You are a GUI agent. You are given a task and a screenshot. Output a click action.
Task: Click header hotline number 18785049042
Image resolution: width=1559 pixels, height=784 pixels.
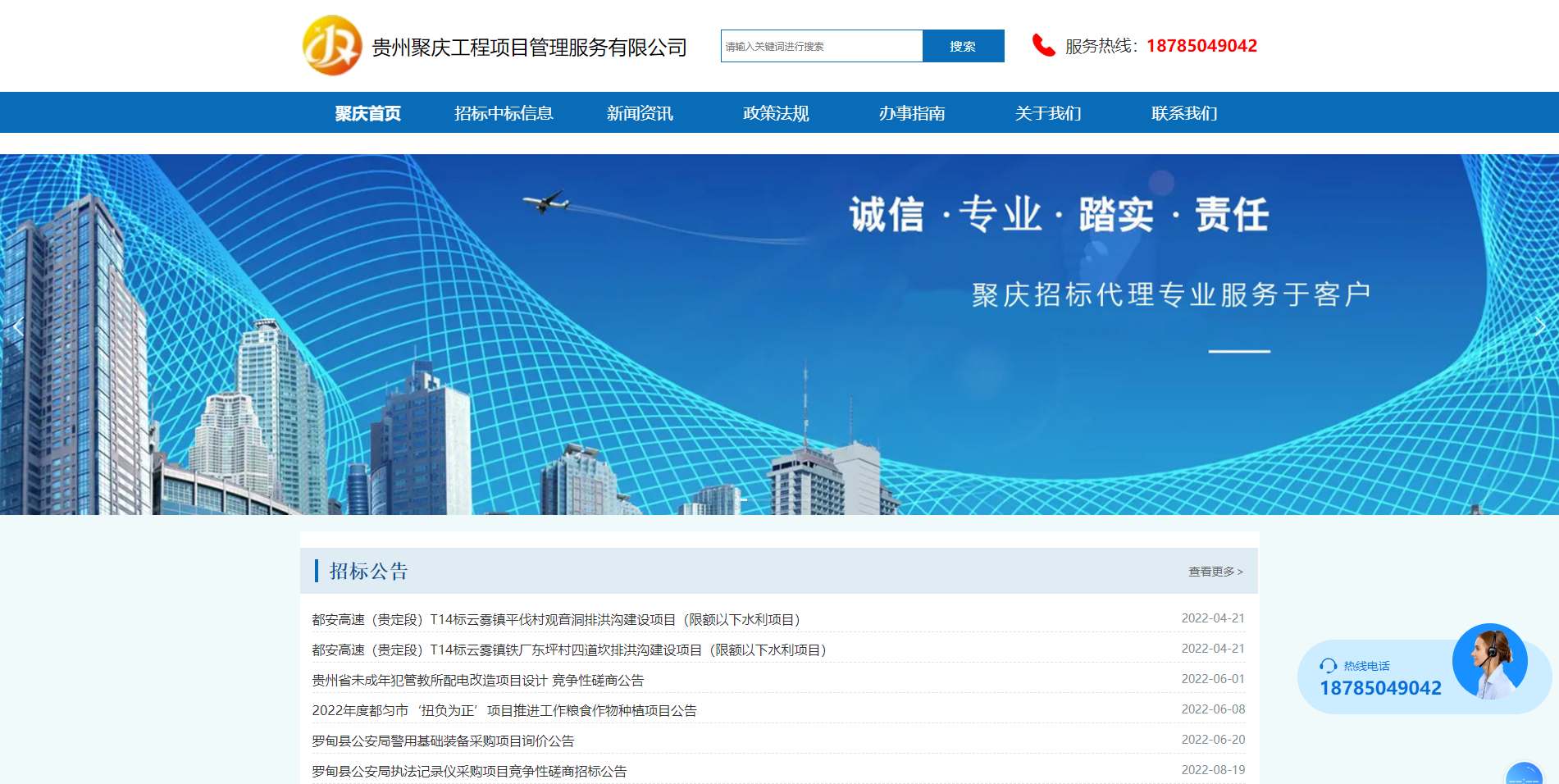click(x=1201, y=46)
